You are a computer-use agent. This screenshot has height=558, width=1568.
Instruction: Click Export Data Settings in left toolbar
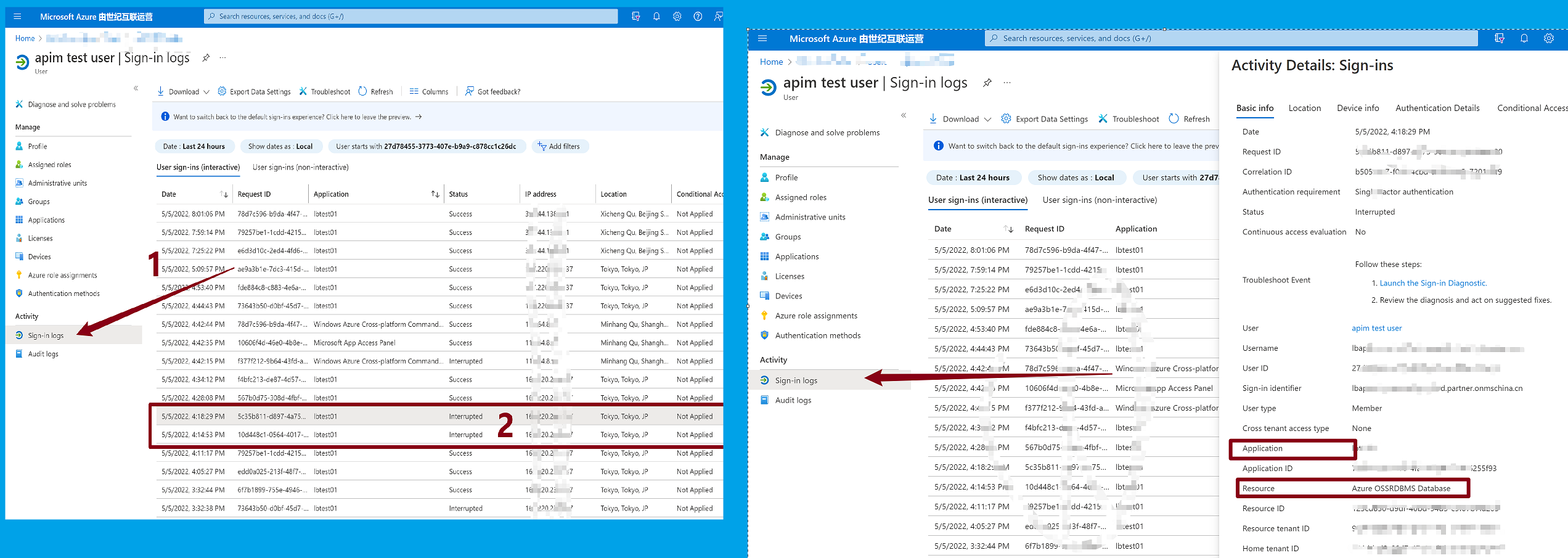pos(254,91)
